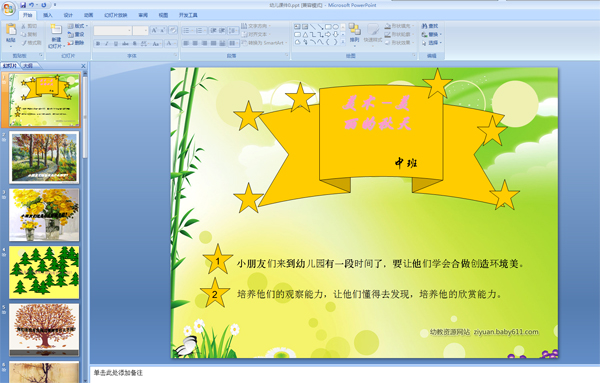This screenshot has width=600, height=383.
Task: Undo the last action in quick access toolbar
Action: tap(31, 5)
